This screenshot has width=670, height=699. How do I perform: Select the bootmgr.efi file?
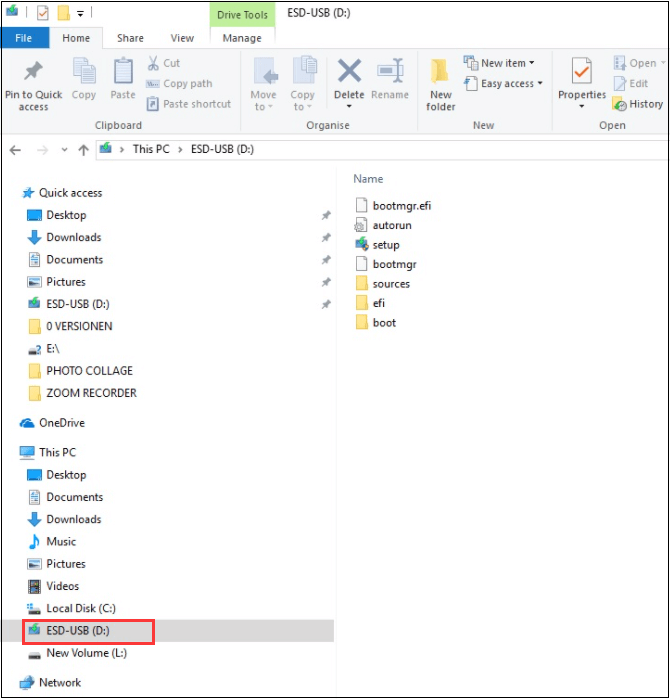point(394,206)
